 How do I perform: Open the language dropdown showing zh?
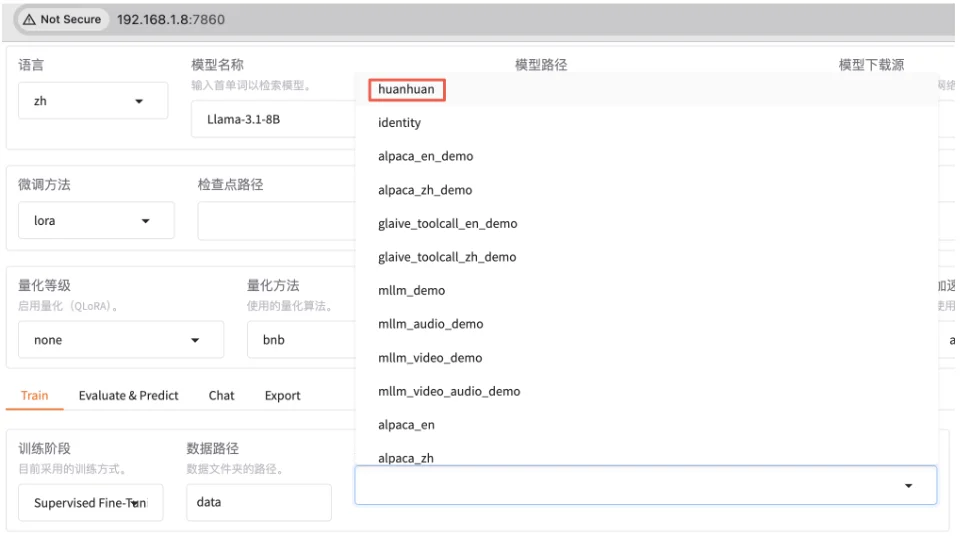tap(92, 101)
